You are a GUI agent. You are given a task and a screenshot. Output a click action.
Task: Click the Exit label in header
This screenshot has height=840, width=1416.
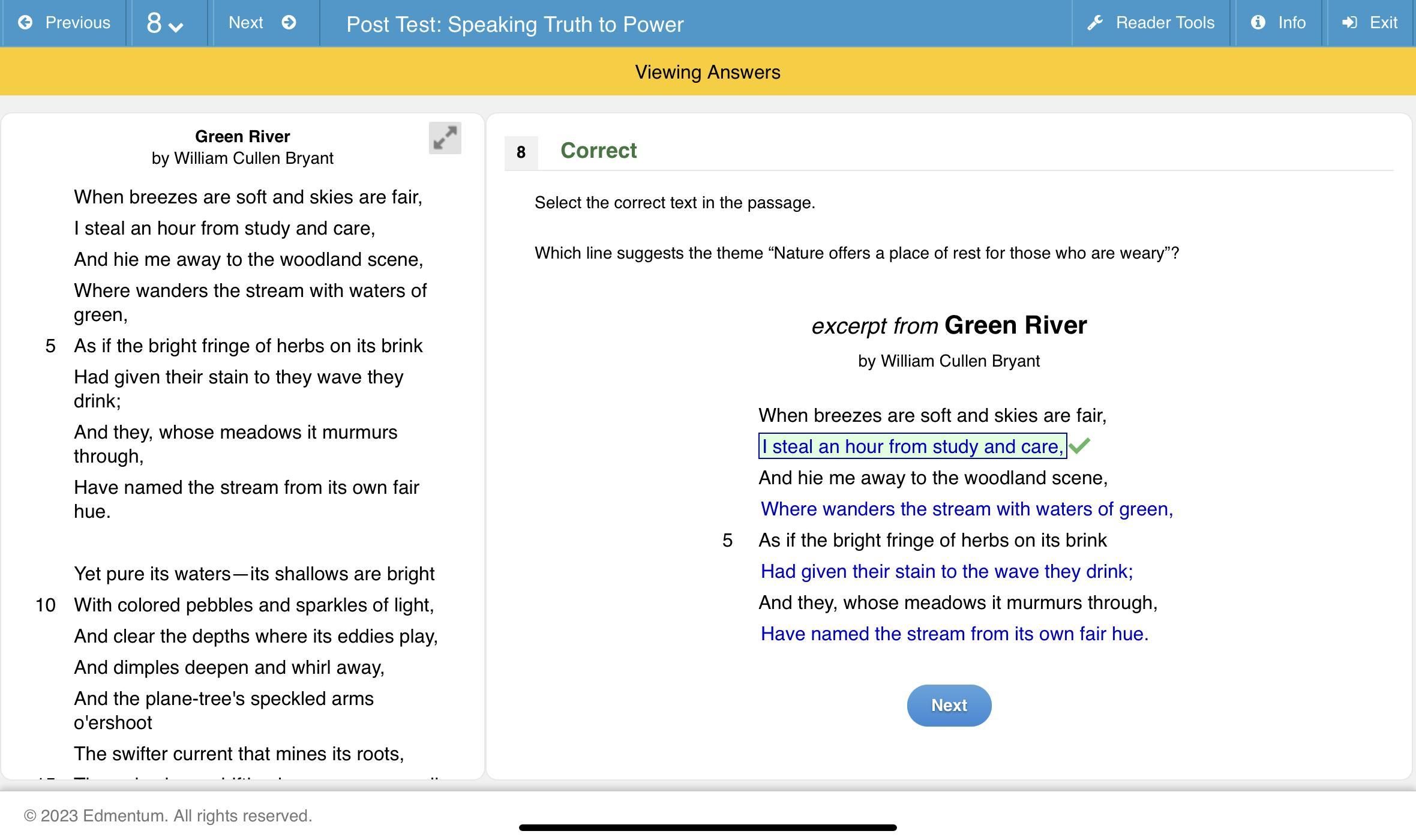coord(1383,23)
